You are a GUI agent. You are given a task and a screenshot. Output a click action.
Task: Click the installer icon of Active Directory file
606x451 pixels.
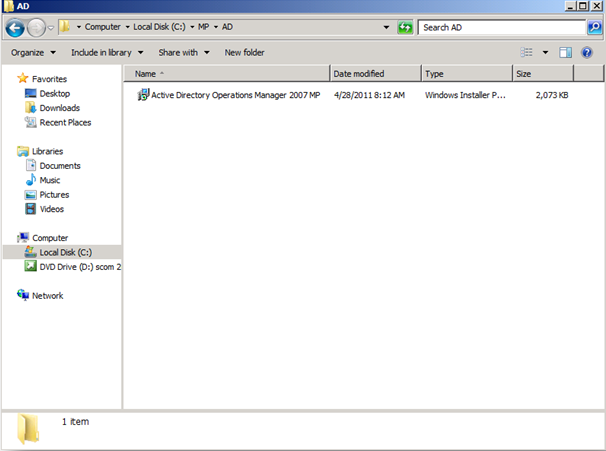(143, 95)
